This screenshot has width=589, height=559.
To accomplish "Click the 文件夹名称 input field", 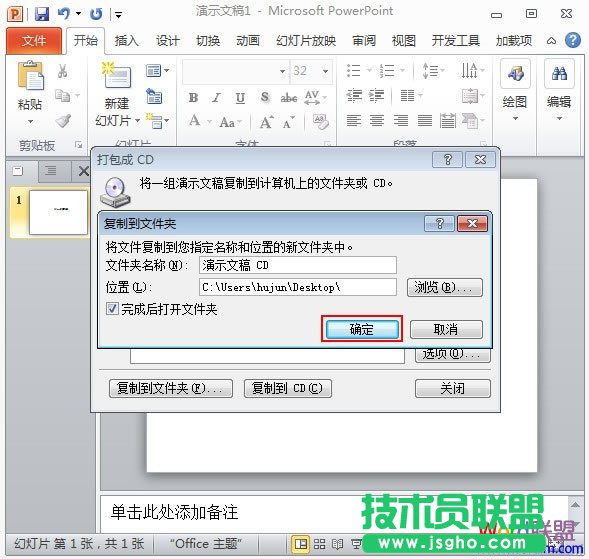I will 298,265.
